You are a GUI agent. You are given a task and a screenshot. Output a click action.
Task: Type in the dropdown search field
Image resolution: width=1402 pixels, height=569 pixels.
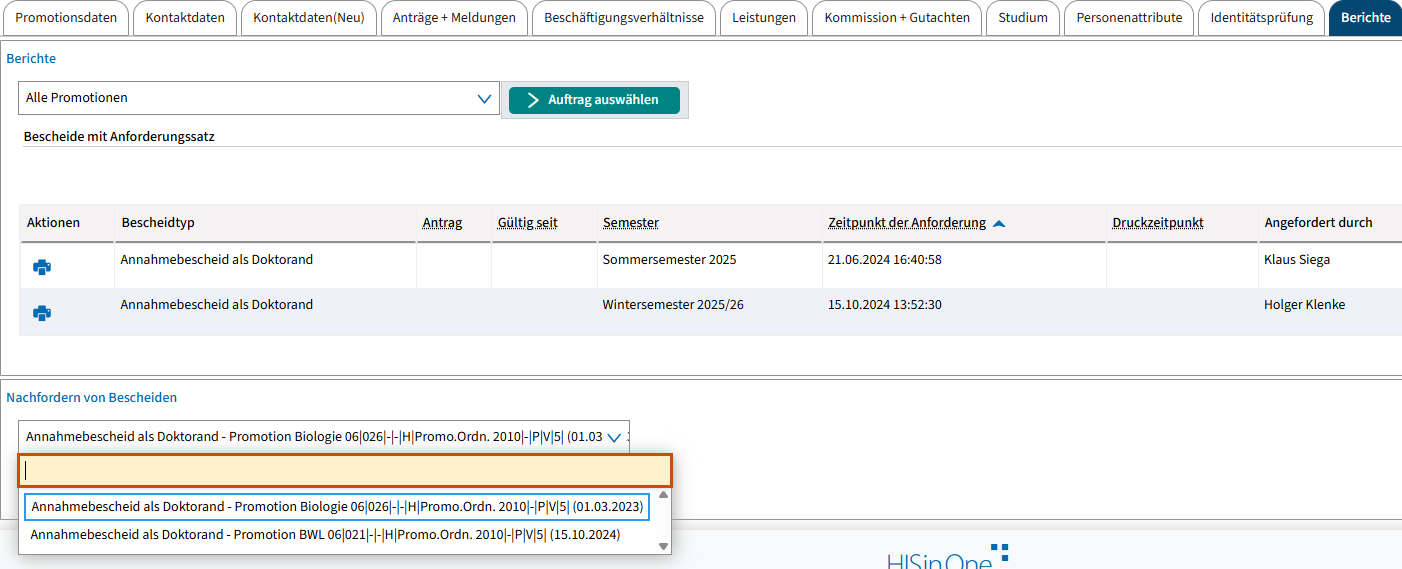pyautogui.click(x=345, y=471)
